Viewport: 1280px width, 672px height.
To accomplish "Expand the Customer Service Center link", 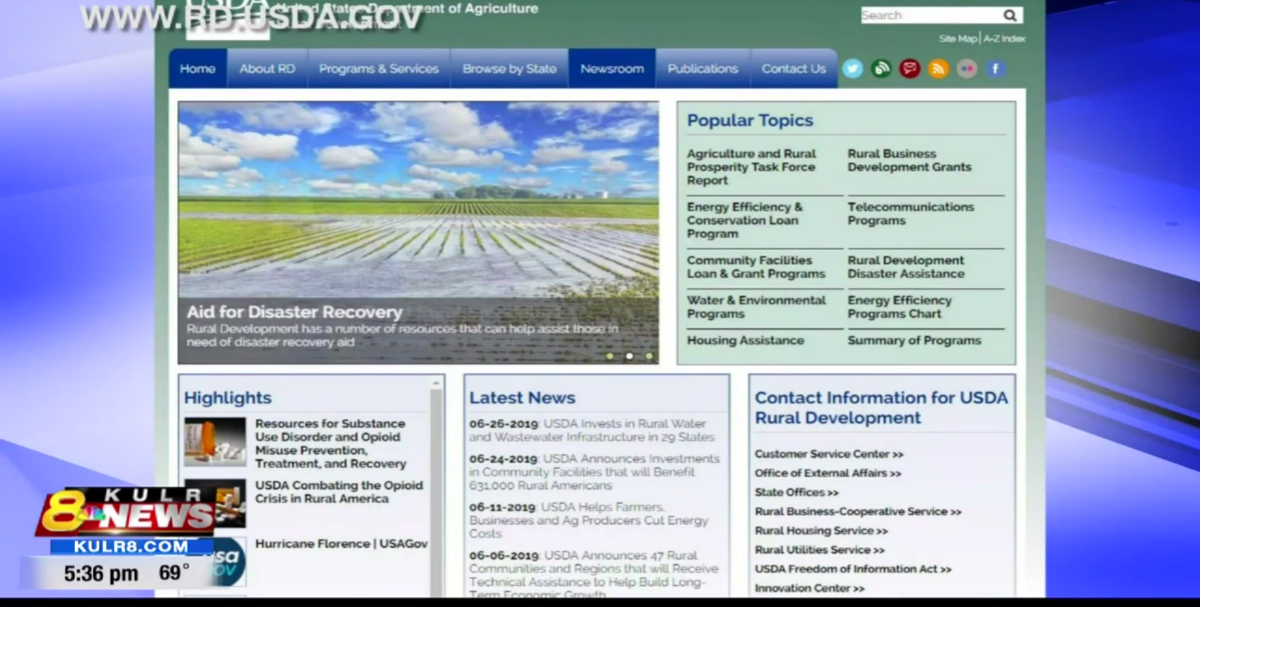I will click(x=828, y=454).
